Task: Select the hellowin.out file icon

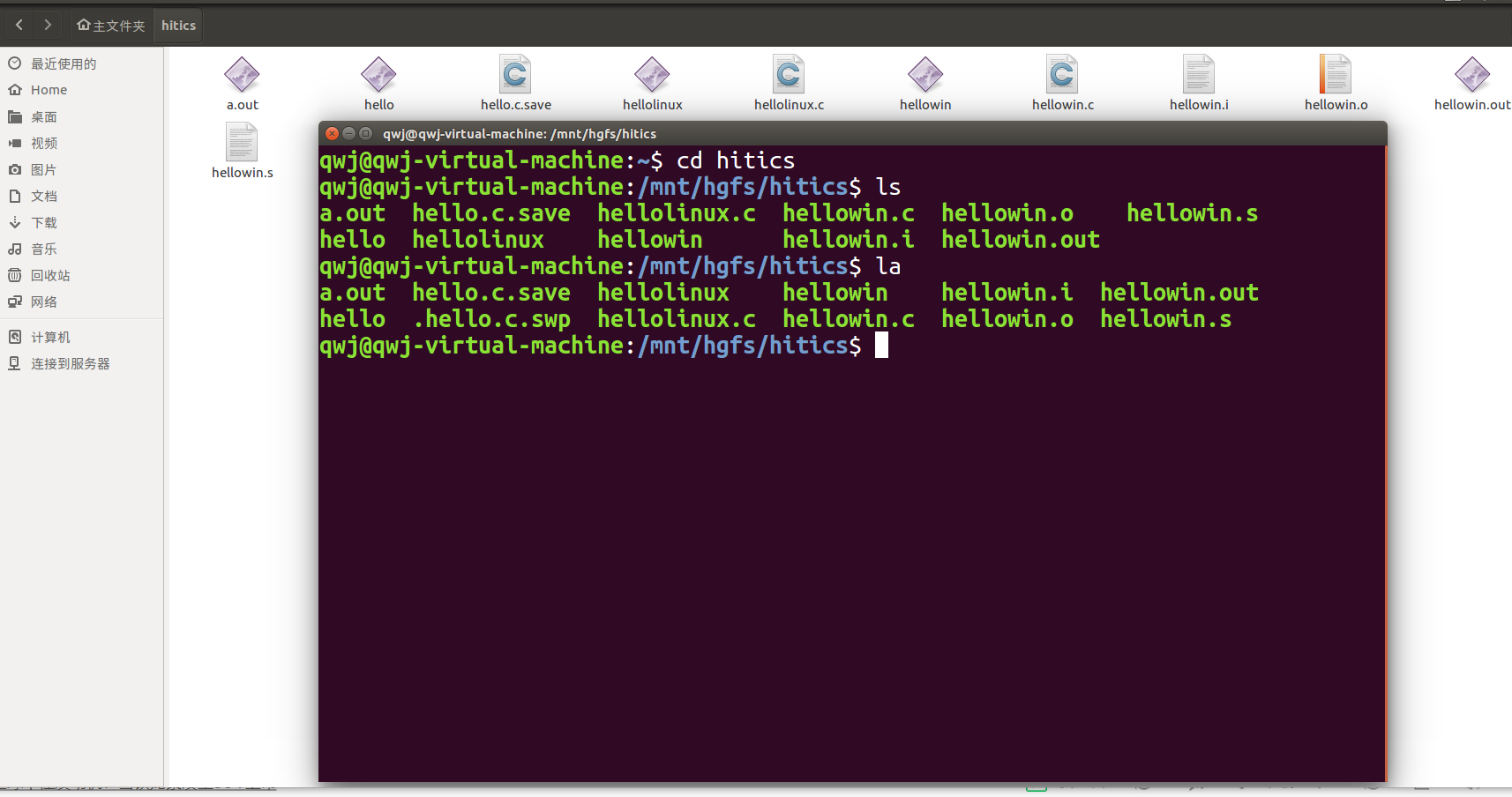Action: tap(1472, 75)
